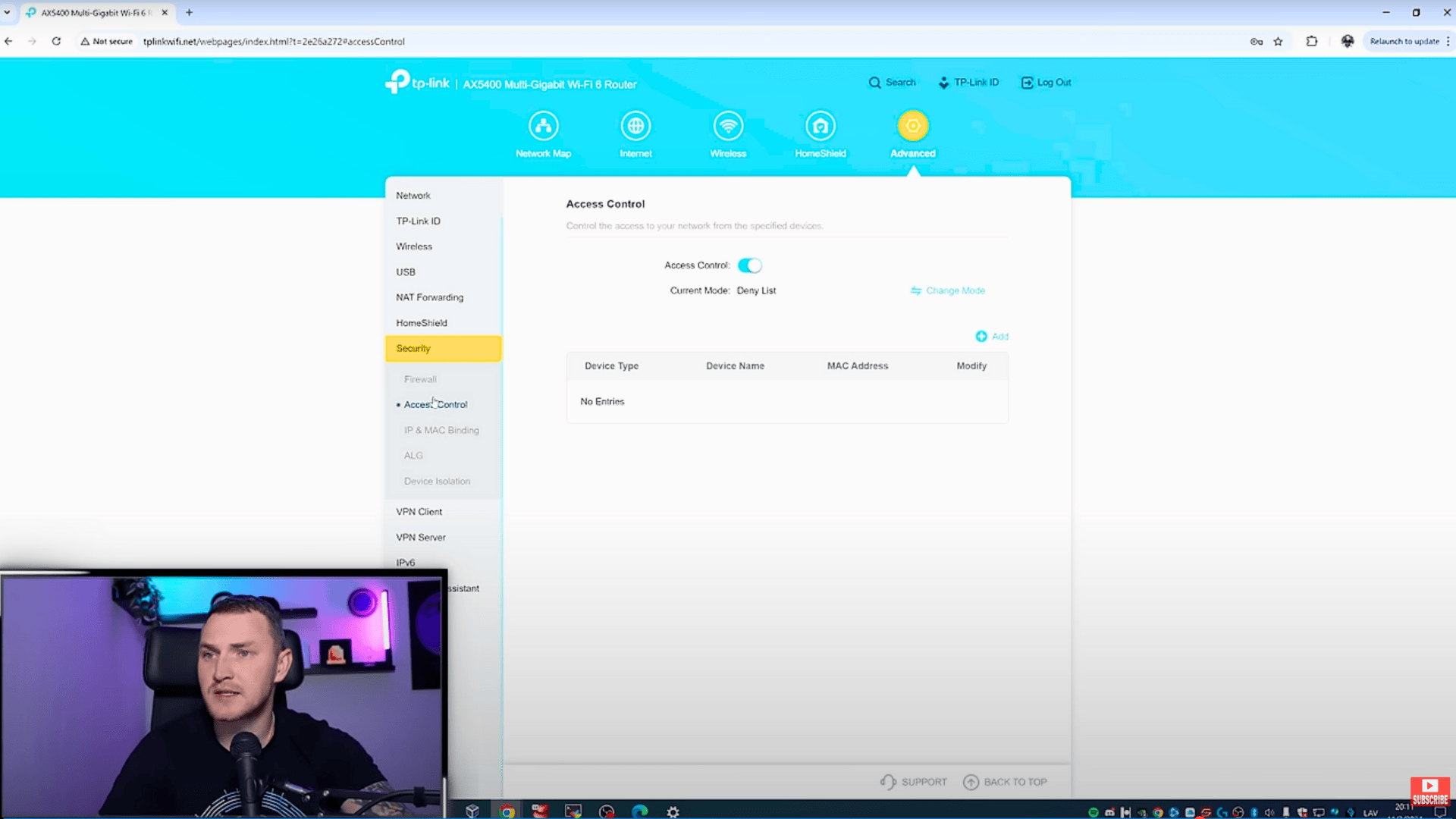The width and height of the screenshot is (1456, 819).
Task: Expand the VPN Server sidebar menu
Action: point(420,537)
